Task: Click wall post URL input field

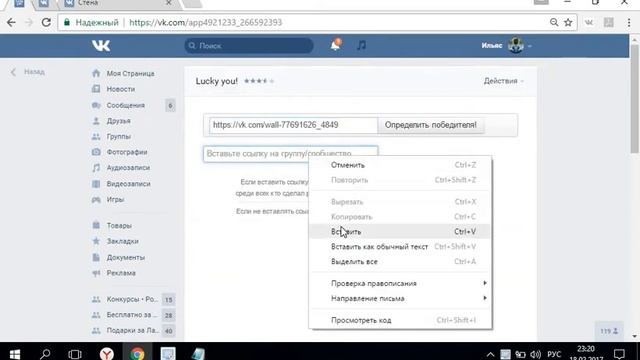Action: 293,125
